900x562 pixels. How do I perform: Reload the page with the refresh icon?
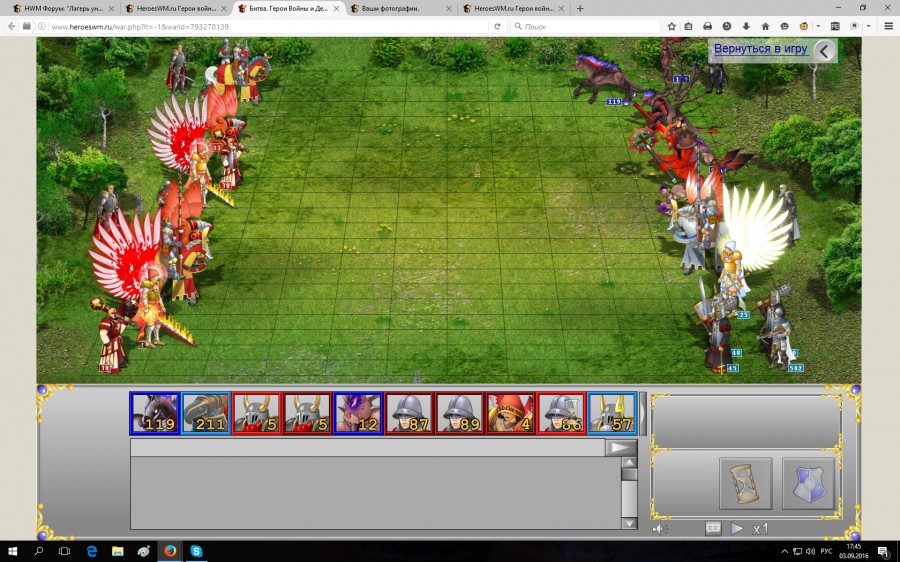pos(497,26)
